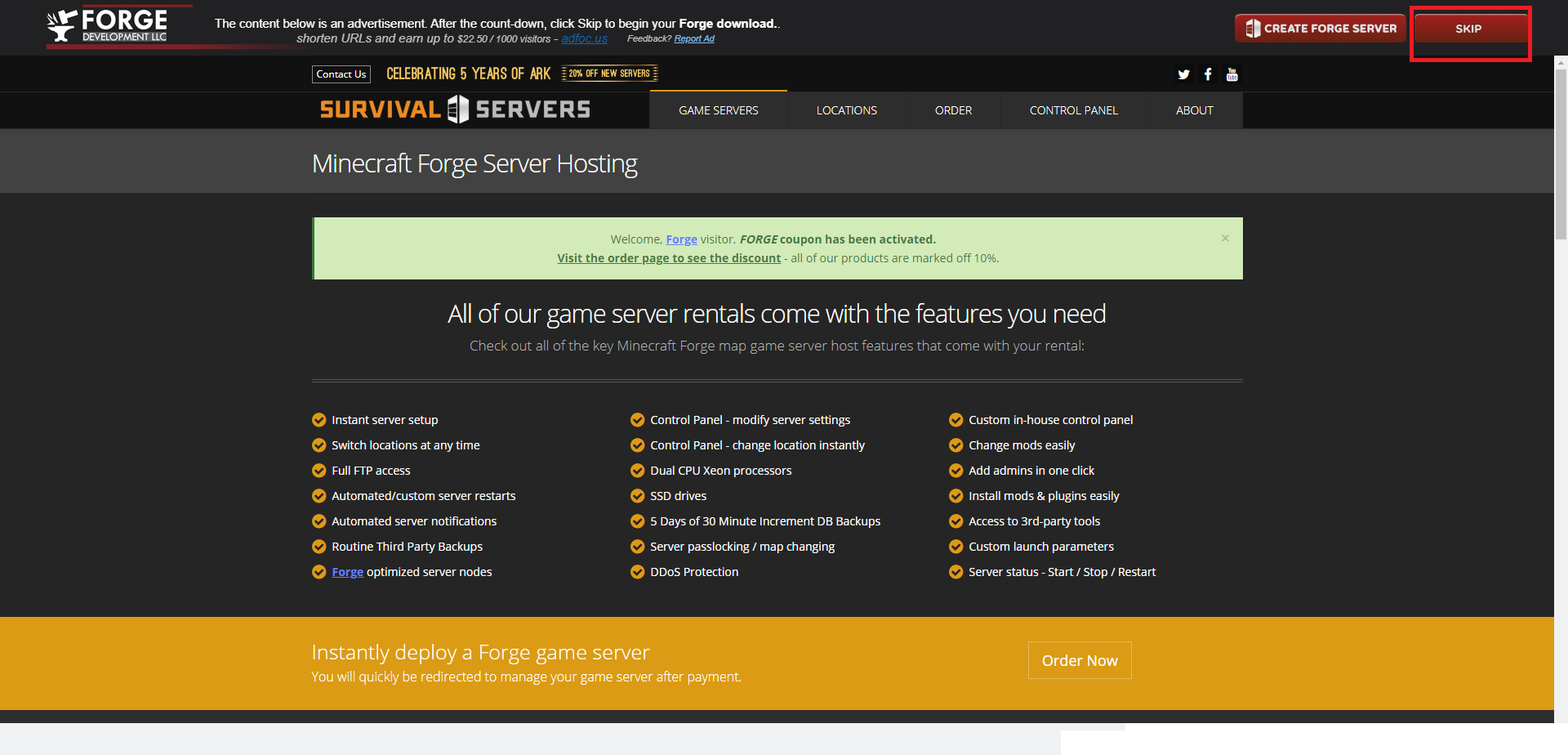Open the Facebook icon link
Screen dimensions: 1568x755
pyautogui.click(x=1208, y=74)
